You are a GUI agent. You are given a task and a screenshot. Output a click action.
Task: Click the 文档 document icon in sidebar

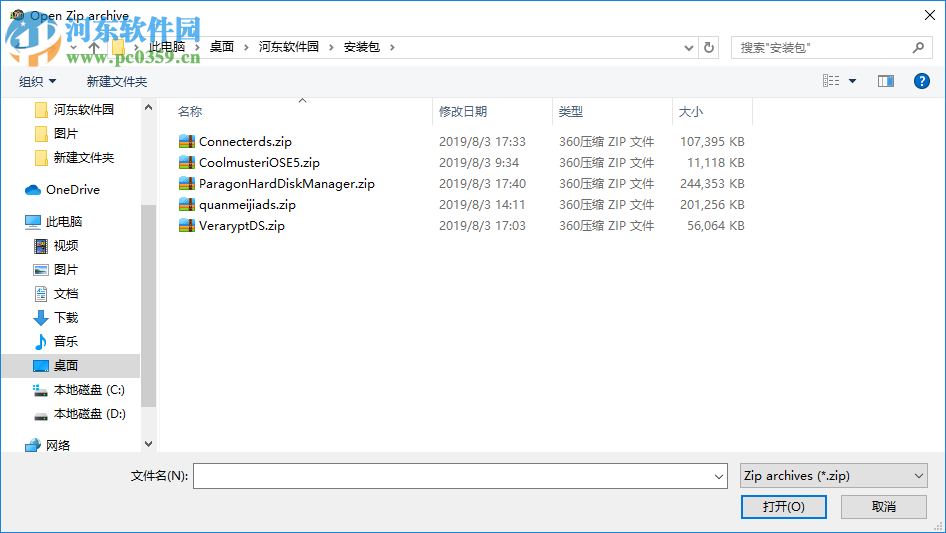40,294
